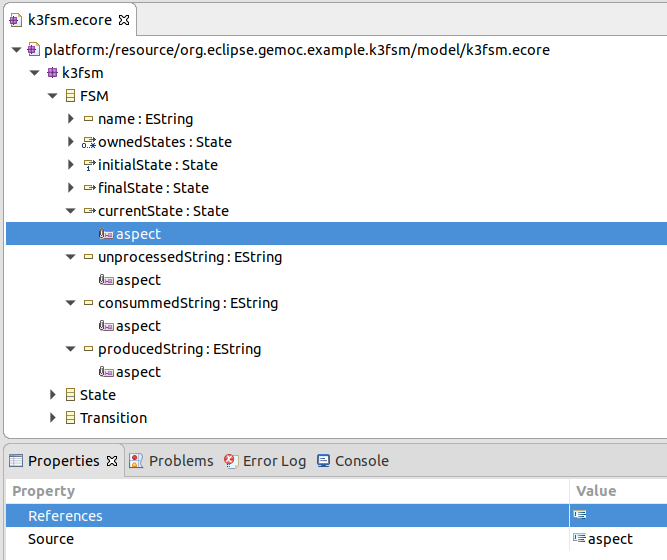Collapse the FSM class node
The width and height of the screenshot is (667, 560).
53,96
